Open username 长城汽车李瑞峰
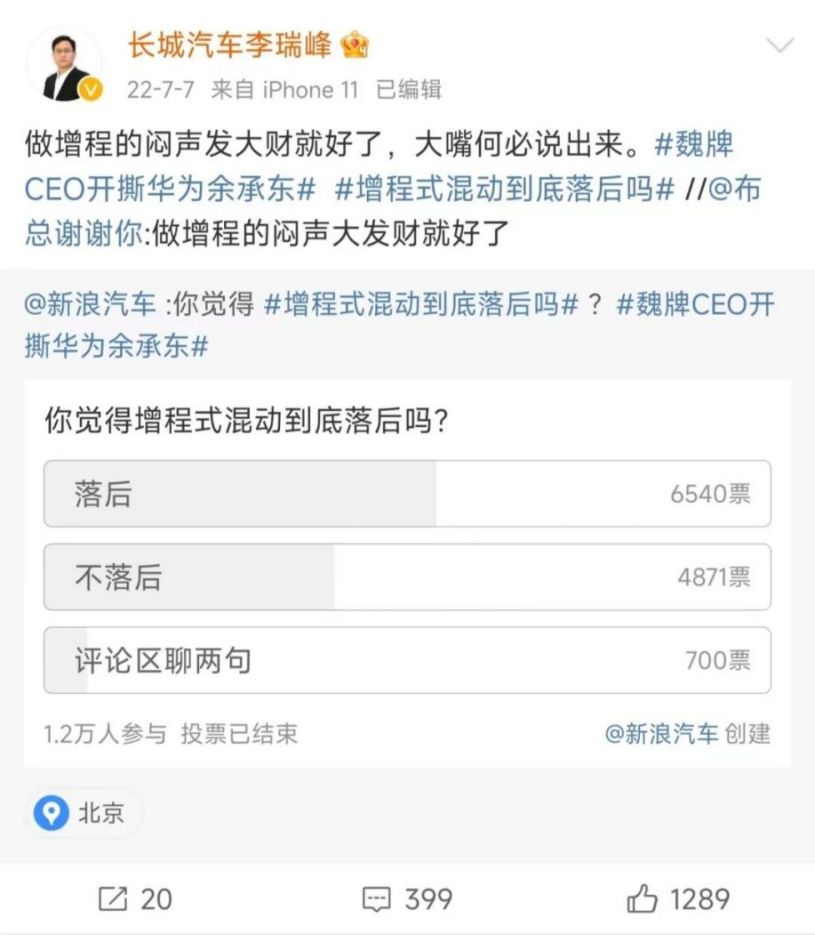This screenshot has height=935, width=815. [x=230, y=45]
